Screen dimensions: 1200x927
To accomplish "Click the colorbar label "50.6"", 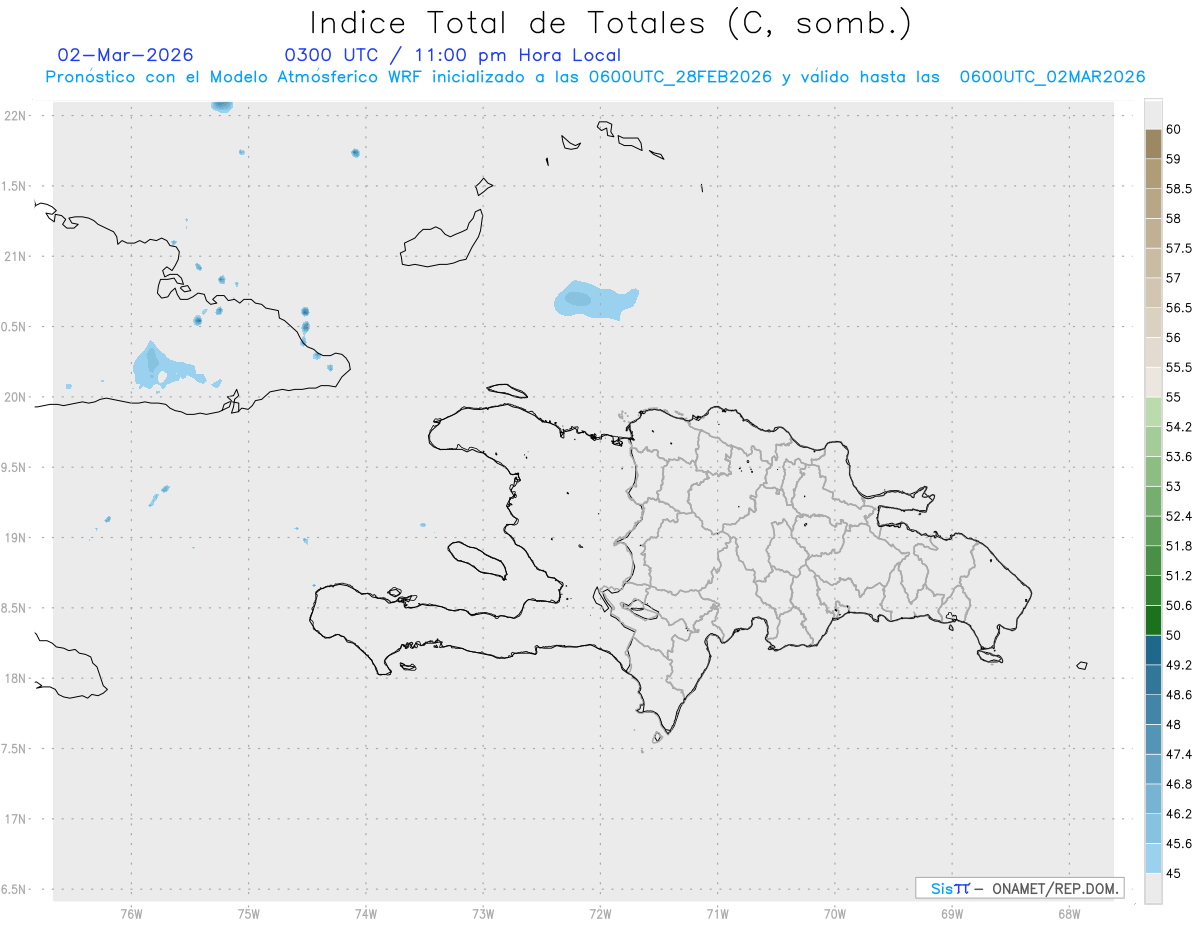I will point(1179,606).
